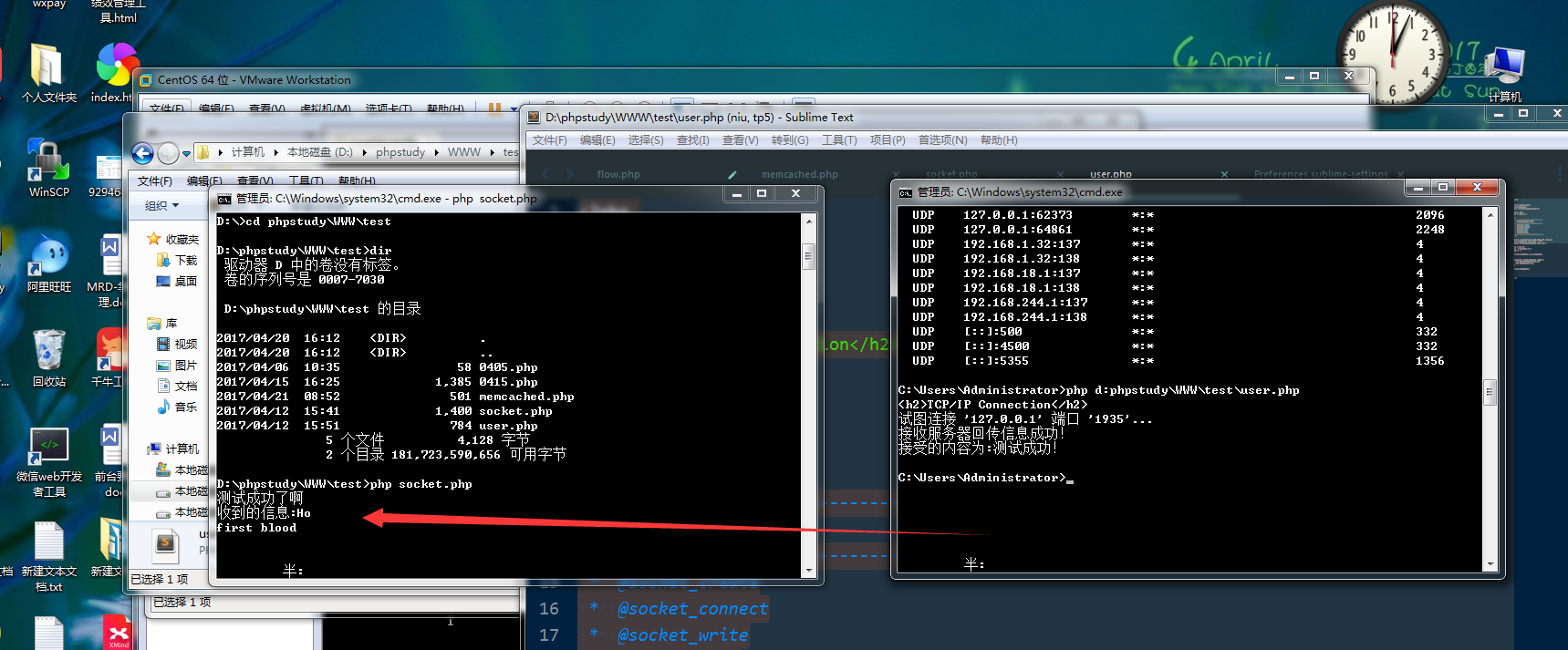This screenshot has height=650, width=1568.
Task: Open Sublime Text 项目(P) menu
Action: tap(888, 140)
